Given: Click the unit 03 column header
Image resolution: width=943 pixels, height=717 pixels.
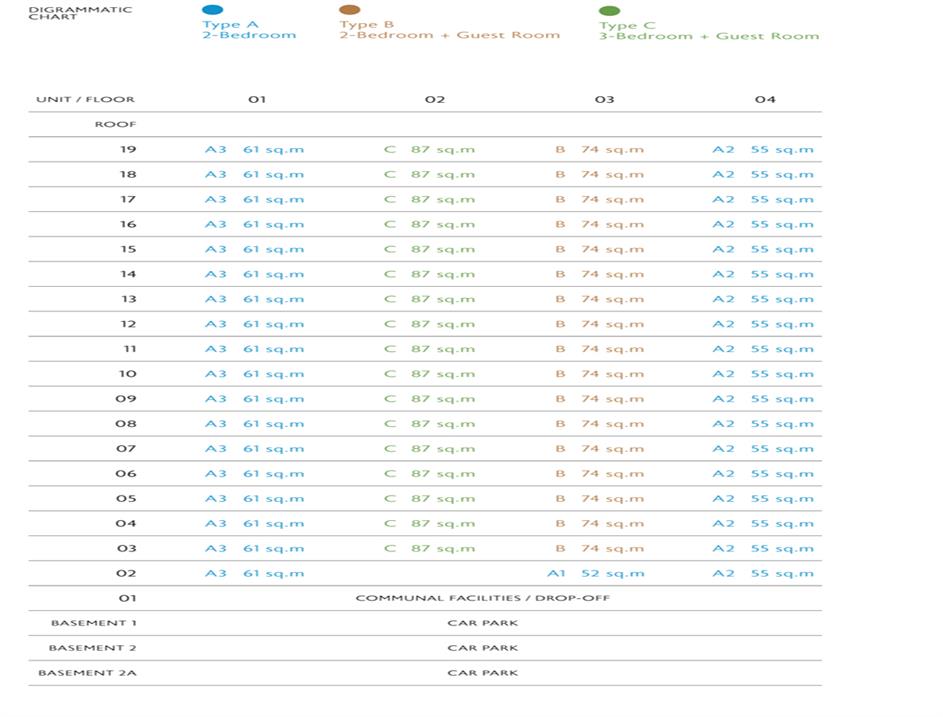Looking at the screenshot, I should [x=604, y=99].
